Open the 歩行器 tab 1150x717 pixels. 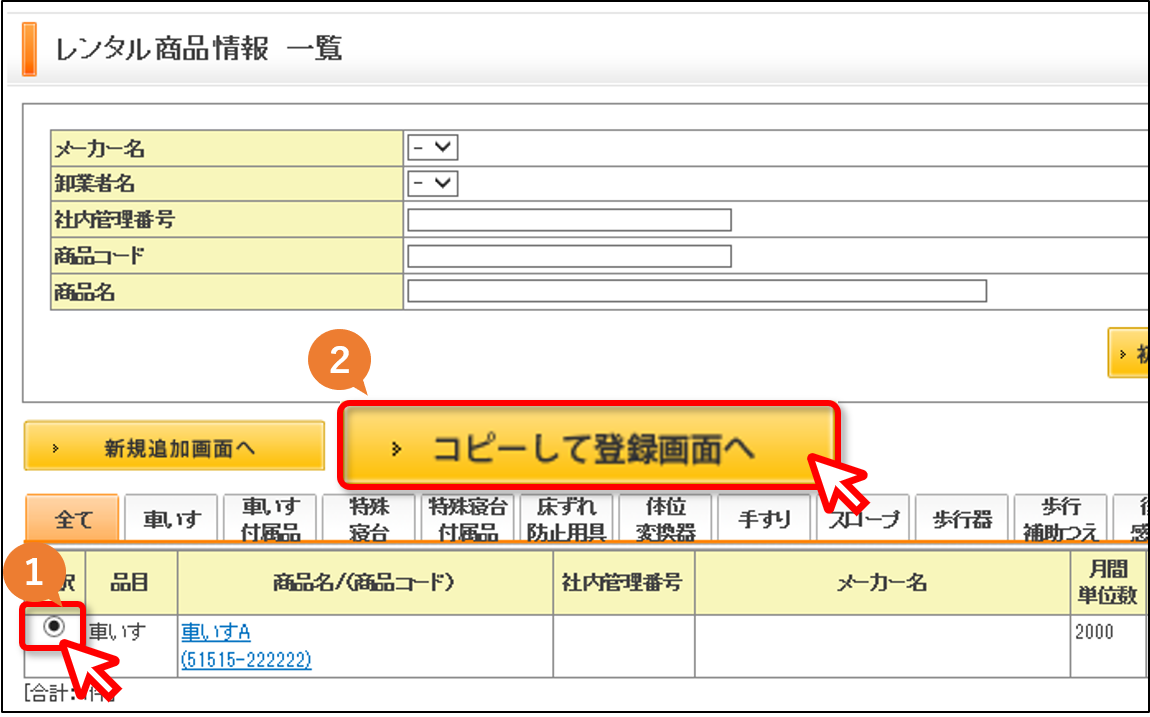(962, 519)
